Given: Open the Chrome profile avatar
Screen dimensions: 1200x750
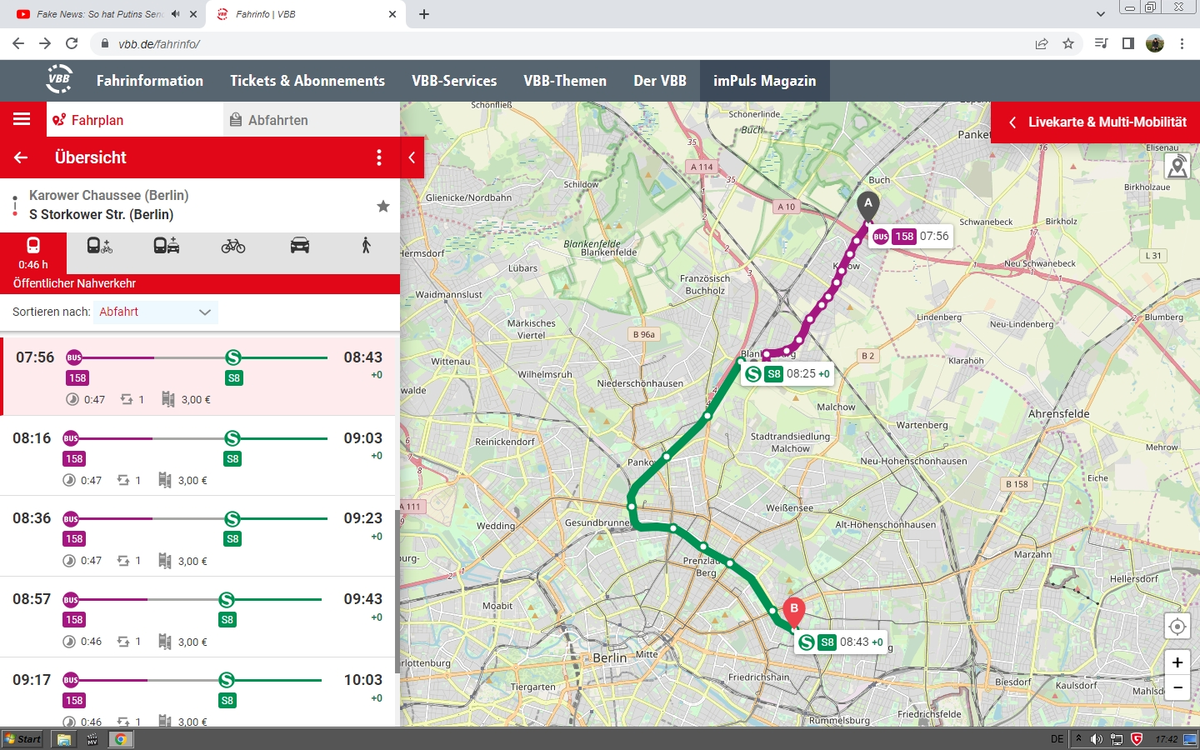Looking at the screenshot, I should 1155,43.
